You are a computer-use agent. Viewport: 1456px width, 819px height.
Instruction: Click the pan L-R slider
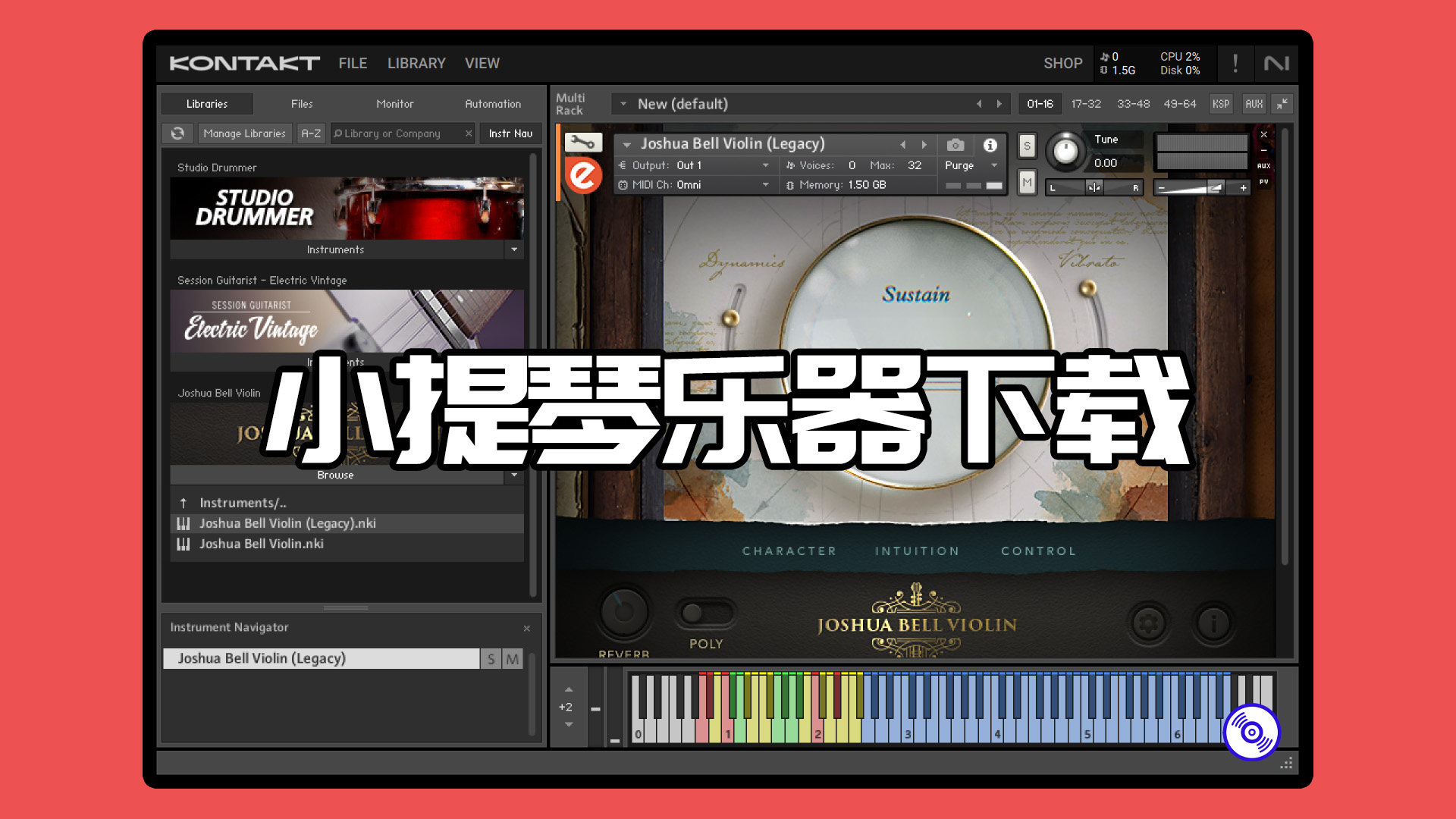tap(1094, 187)
